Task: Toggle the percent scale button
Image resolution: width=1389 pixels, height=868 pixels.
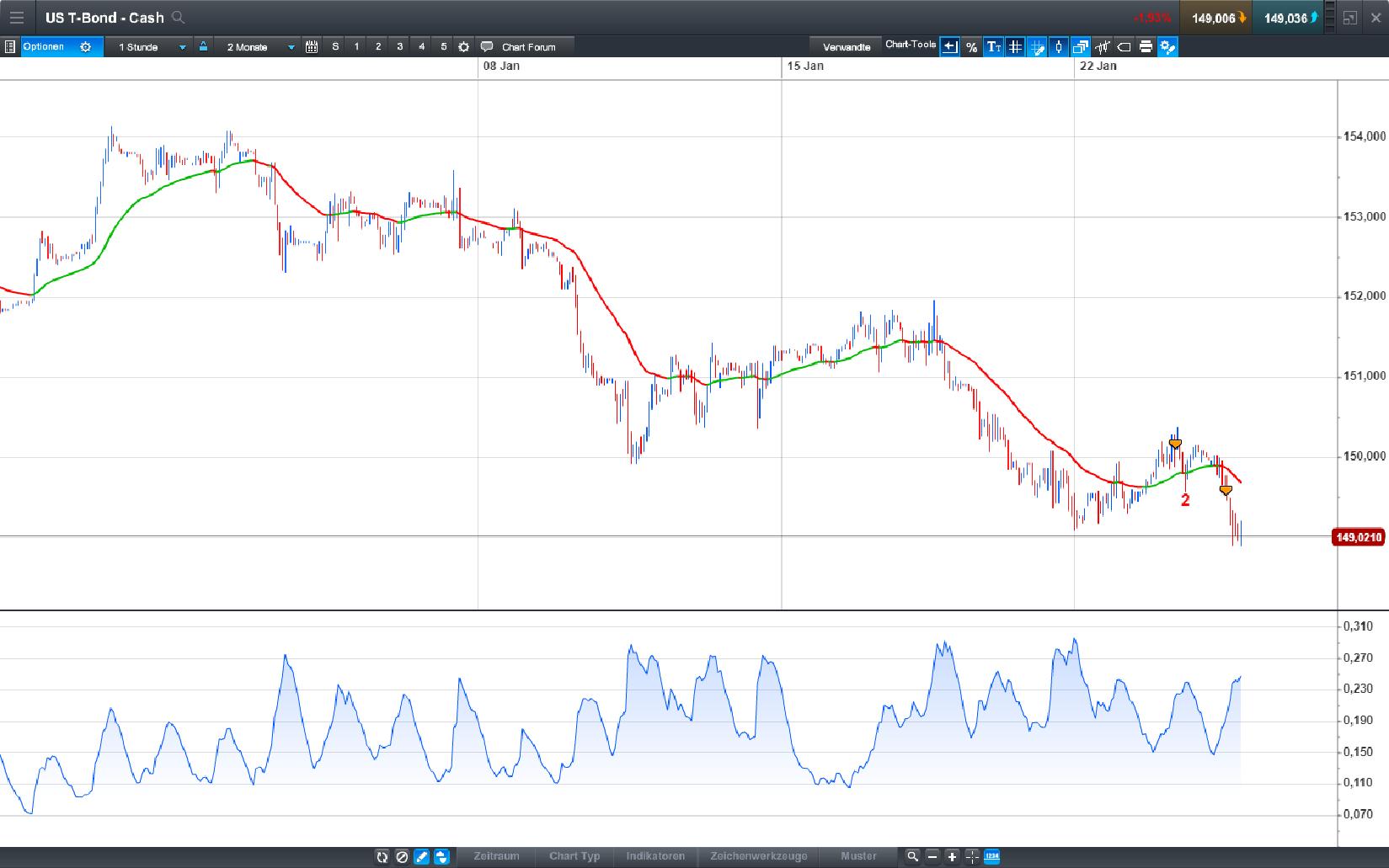Action: pyautogui.click(x=971, y=47)
